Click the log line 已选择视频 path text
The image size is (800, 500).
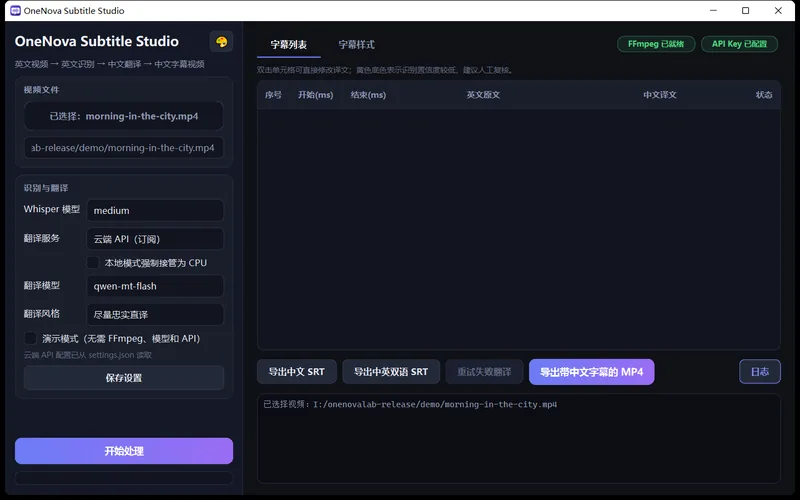(x=410, y=405)
